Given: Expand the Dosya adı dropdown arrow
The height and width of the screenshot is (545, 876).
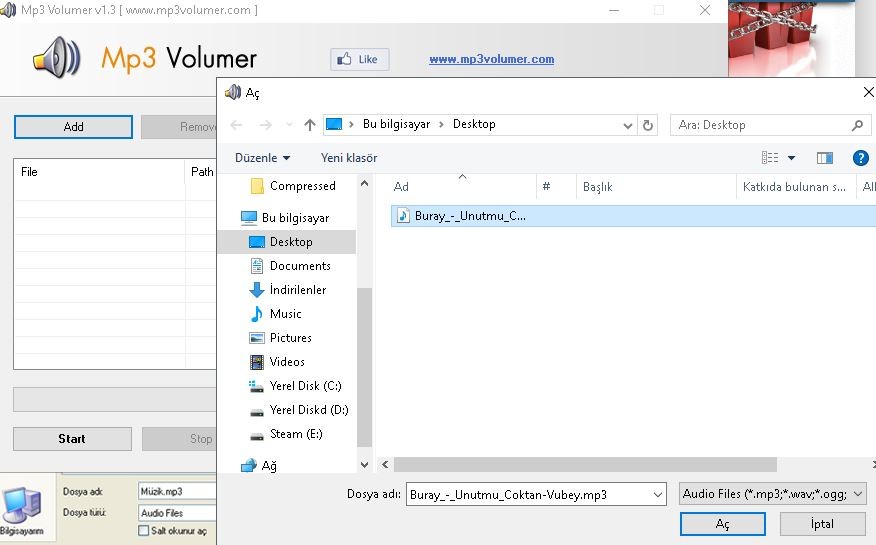Looking at the screenshot, I should pos(658,494).
